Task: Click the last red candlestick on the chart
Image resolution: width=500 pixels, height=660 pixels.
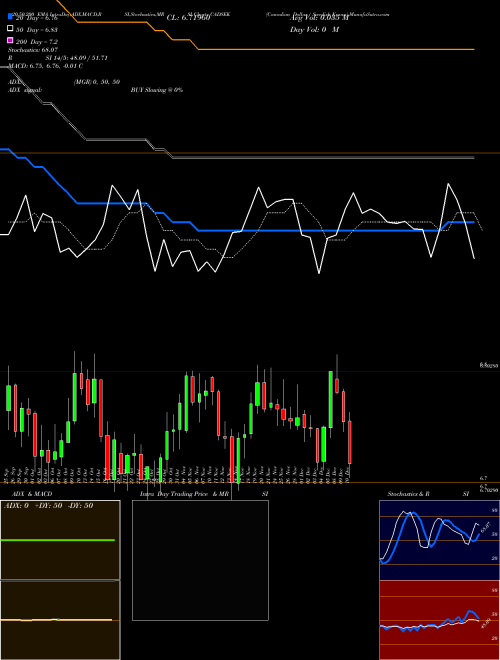Action: pyautogui.click(x=350, y=442)
